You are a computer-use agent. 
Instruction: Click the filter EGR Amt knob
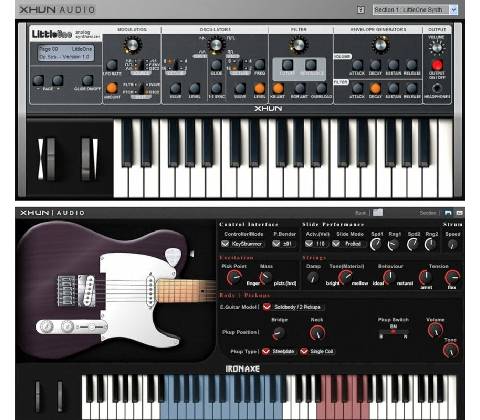click(300, 88)
